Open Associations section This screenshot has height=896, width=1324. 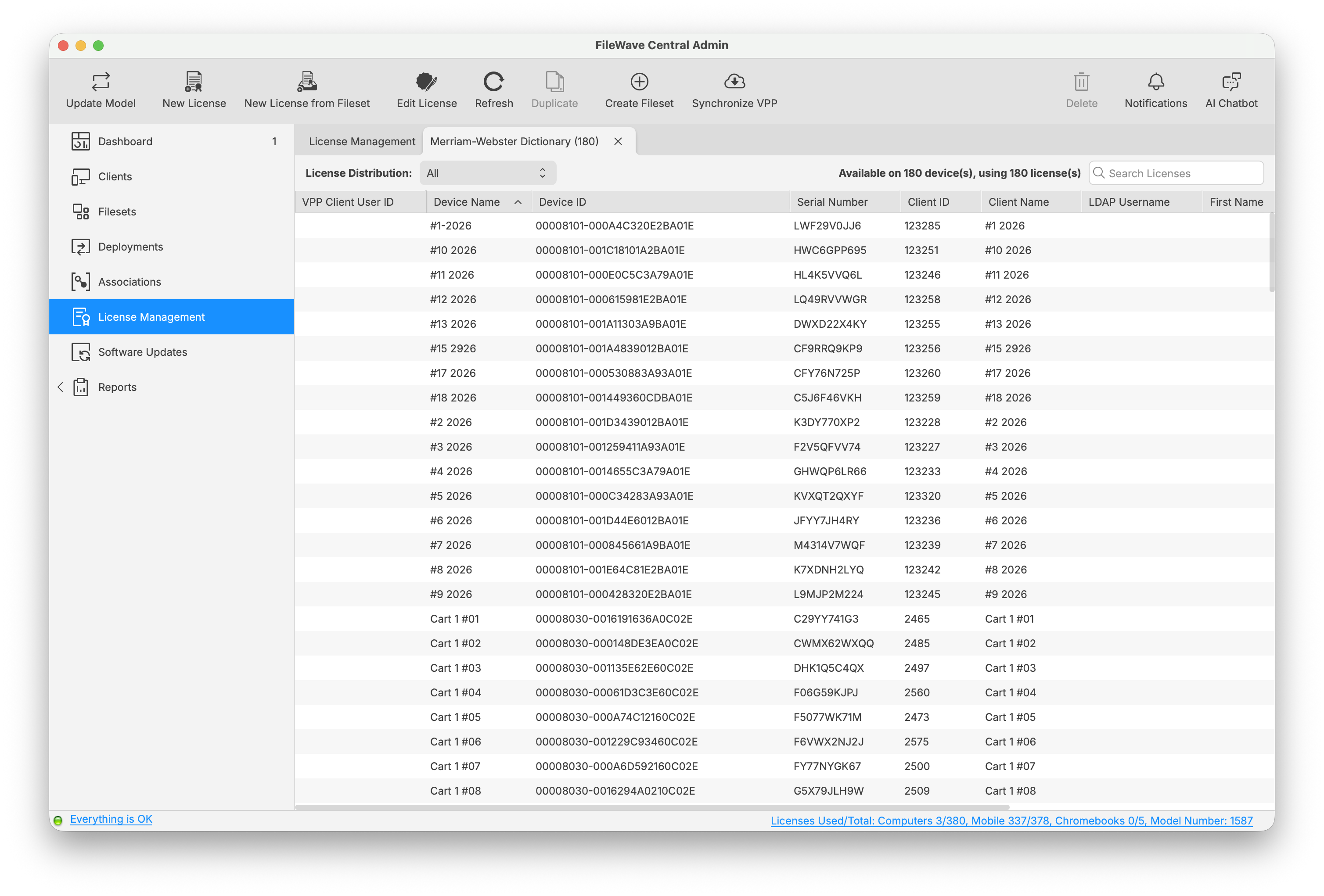pyautogui.click(x=172, y=282)
